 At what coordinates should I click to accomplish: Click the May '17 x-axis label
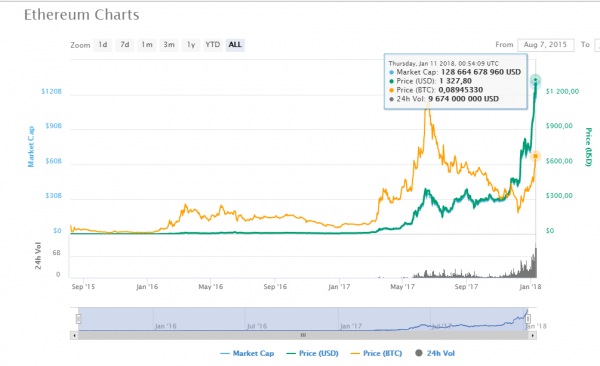coord(402,286)
